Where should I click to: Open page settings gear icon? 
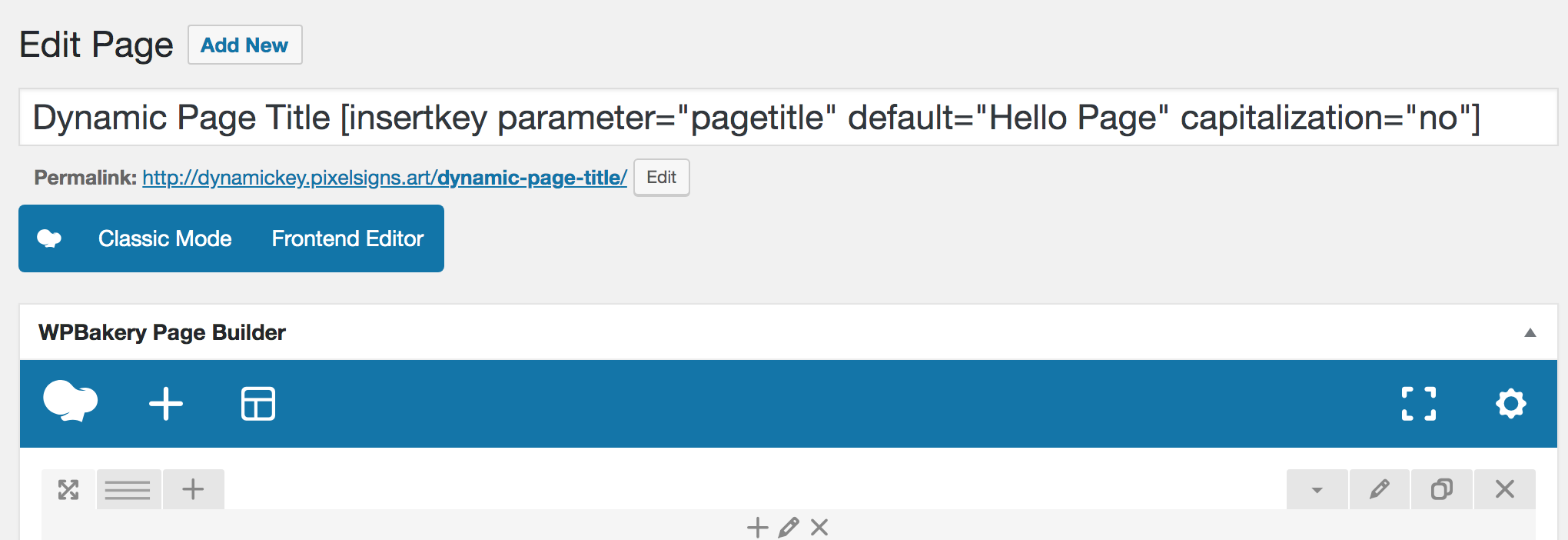(1510, 404)
